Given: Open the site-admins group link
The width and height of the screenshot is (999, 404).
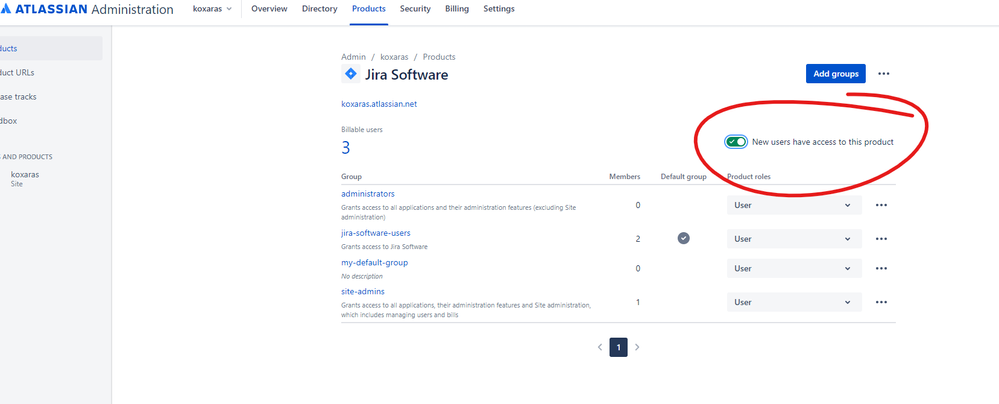Looking at the screenshot, I should pyautogui.click(x=362, y=291).
